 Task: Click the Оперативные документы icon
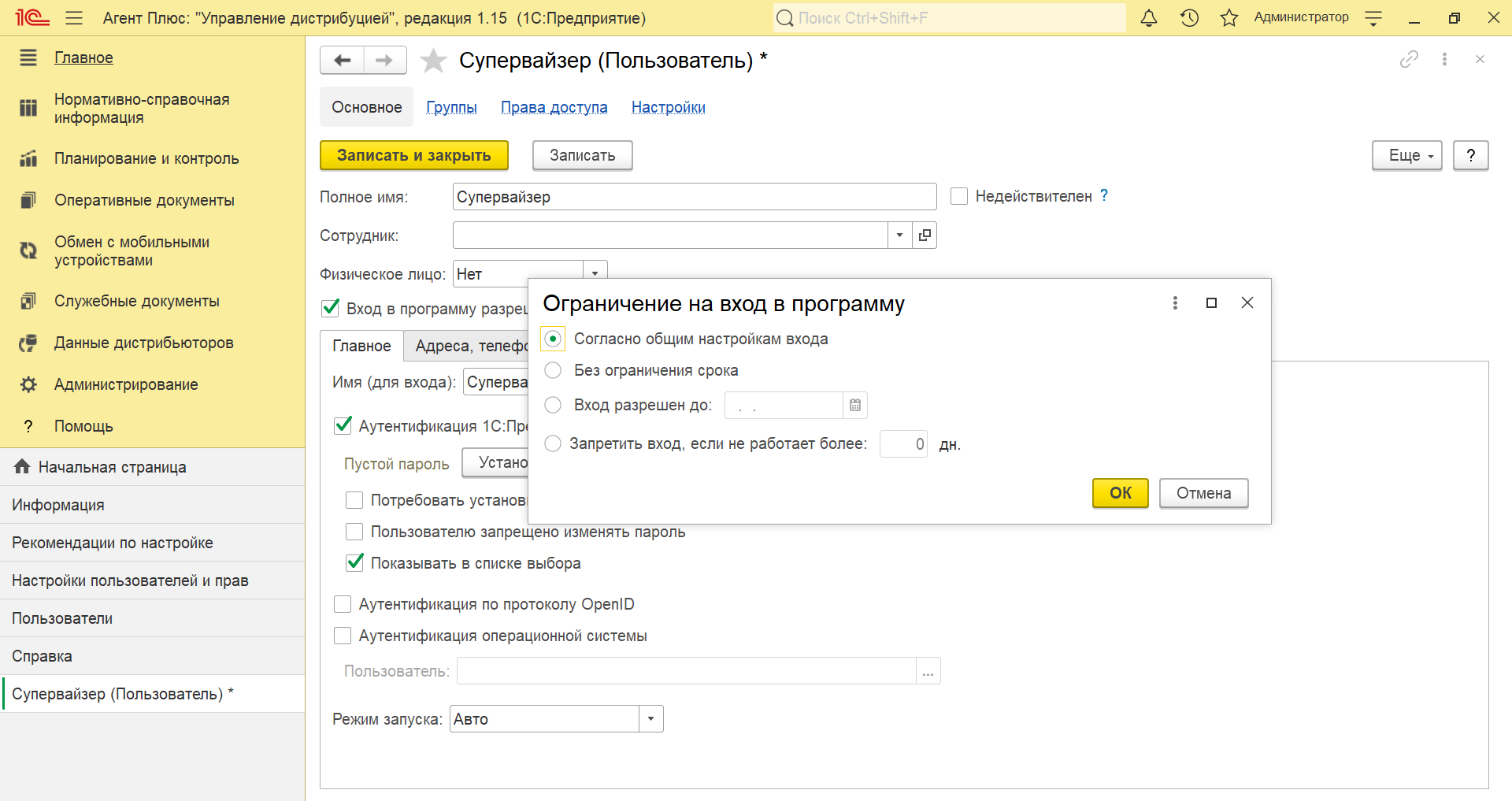click(28, 200)
